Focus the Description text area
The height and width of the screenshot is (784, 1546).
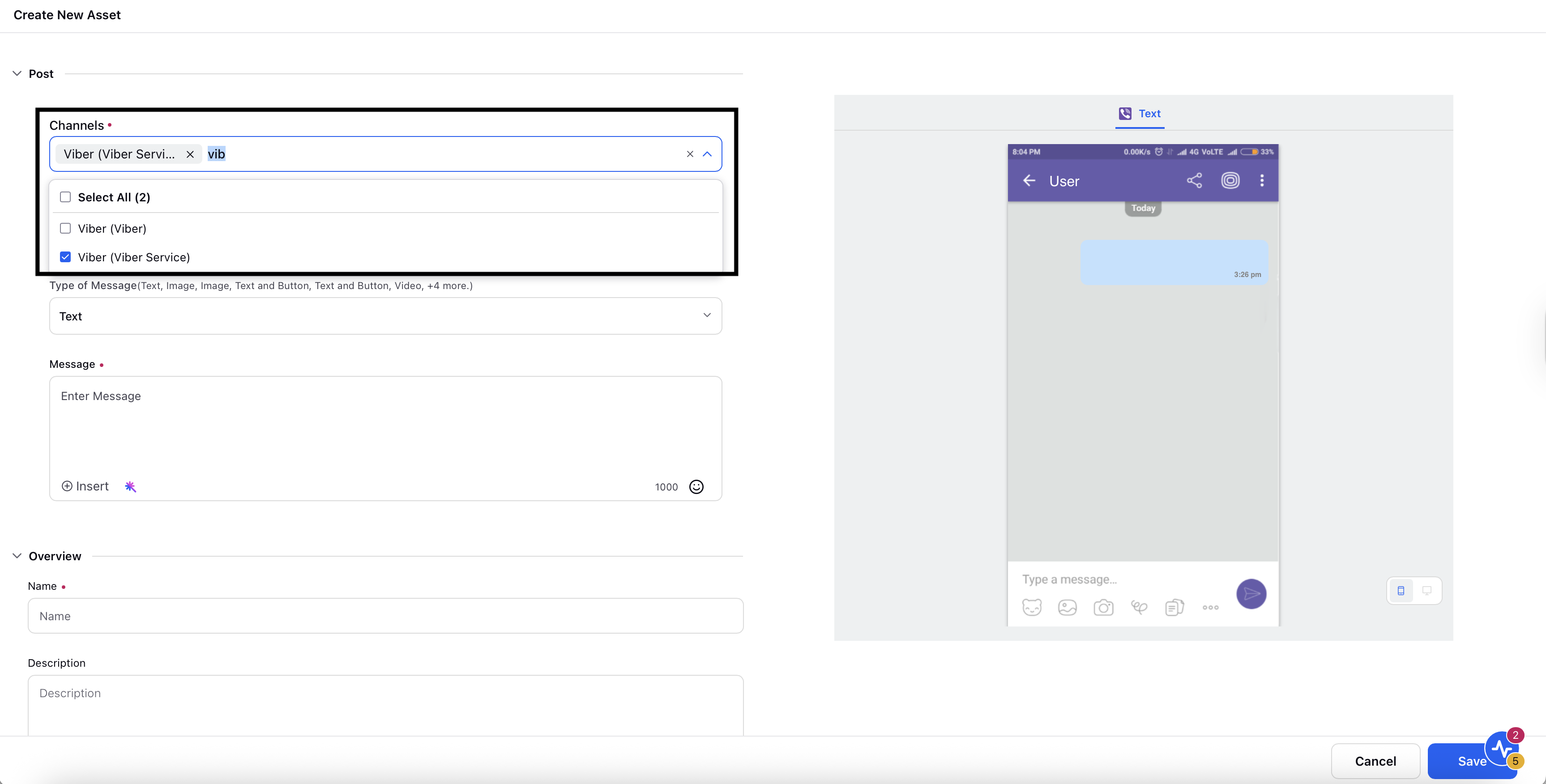[x=385, y=705]
